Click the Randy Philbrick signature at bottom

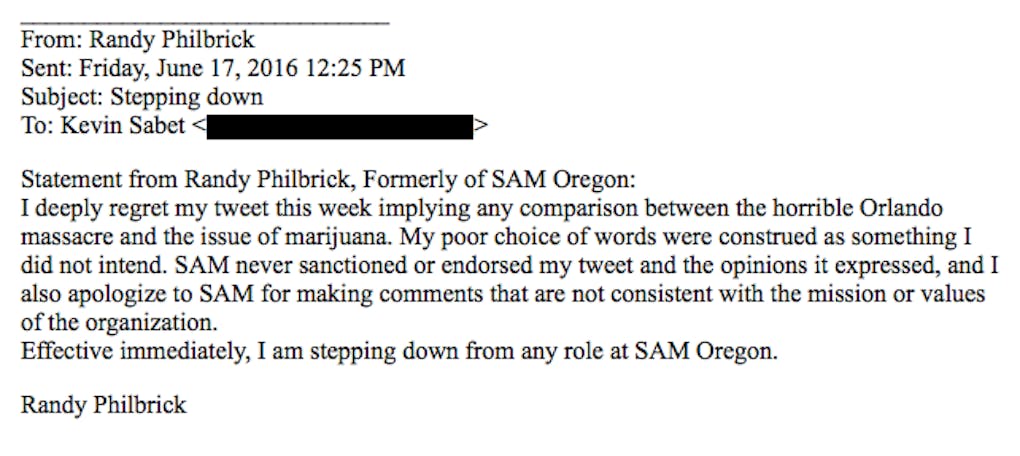coord(103,407)
